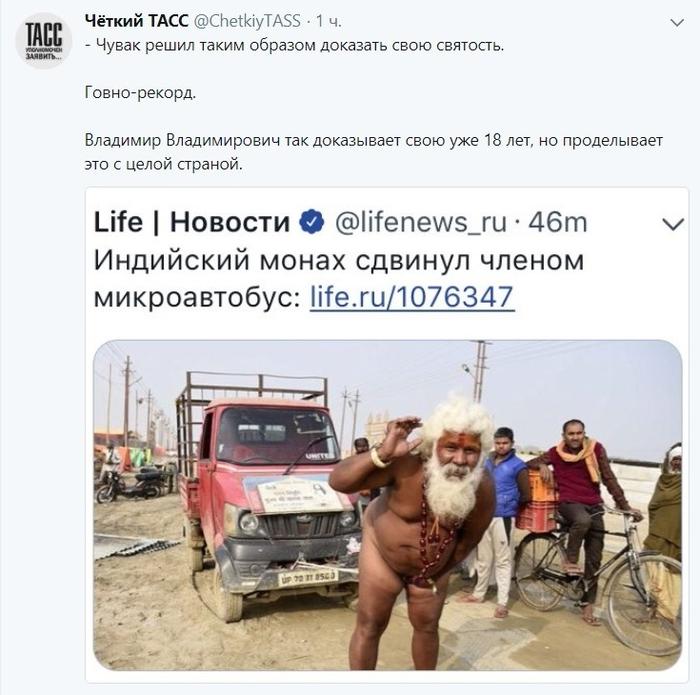Click the Чёткий ТАСС account name
Screen dimensions: 700x695
coord(137,21)
